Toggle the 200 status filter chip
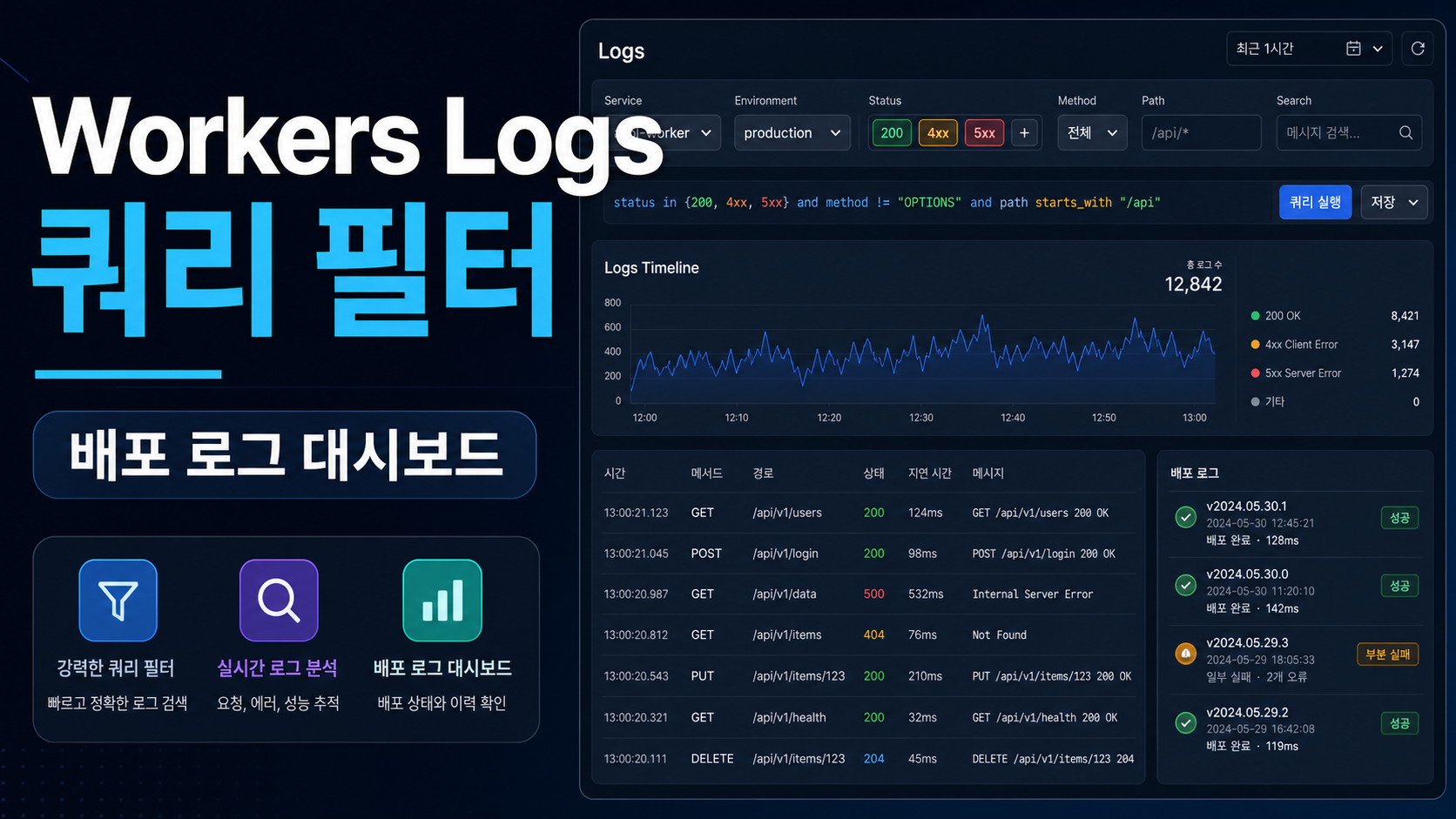Image resolution: width=1456 pixels, height=819 pixels. coord(892,133)
